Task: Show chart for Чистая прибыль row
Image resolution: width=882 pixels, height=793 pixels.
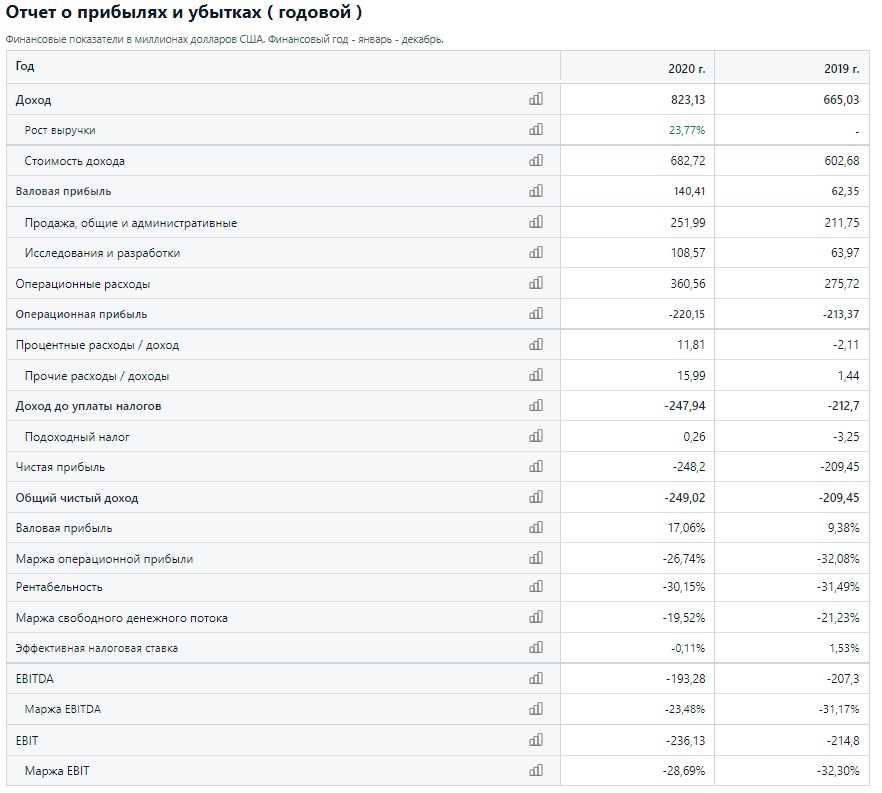Action: (x=536, y=466)
